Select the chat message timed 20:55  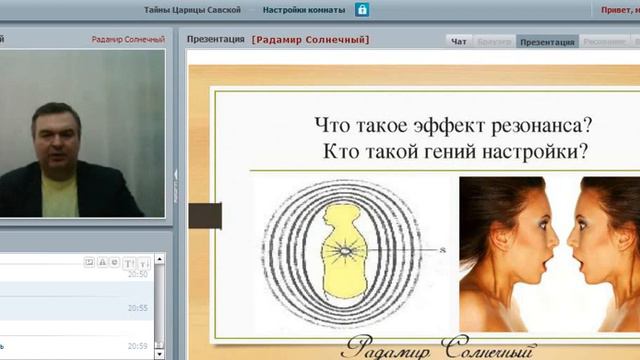pyautogui.click(x=77, y=308)
